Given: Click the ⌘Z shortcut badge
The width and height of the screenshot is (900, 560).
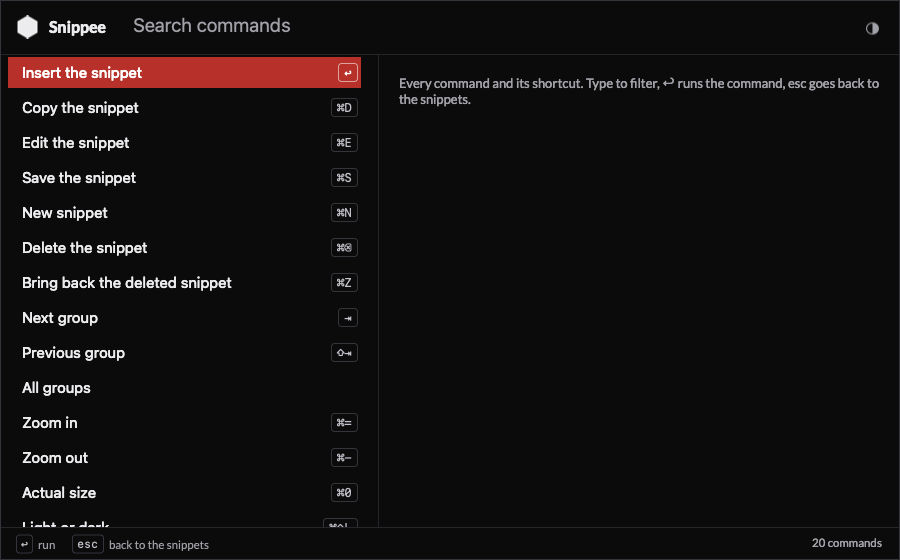Looking at the screenshot, I should pos(344,283).
